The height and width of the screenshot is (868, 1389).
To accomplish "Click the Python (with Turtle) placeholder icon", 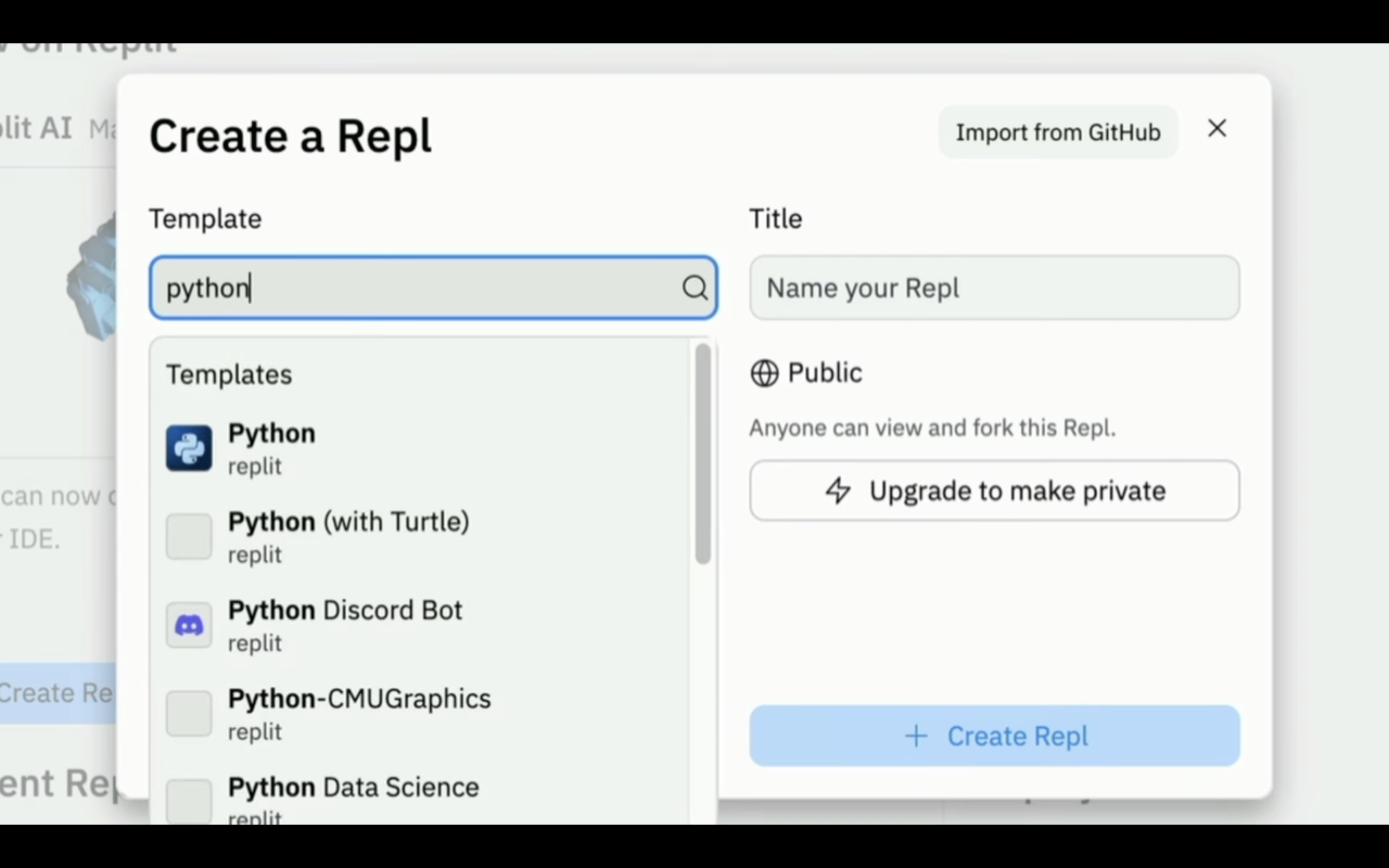I will [x=189, y=537].
